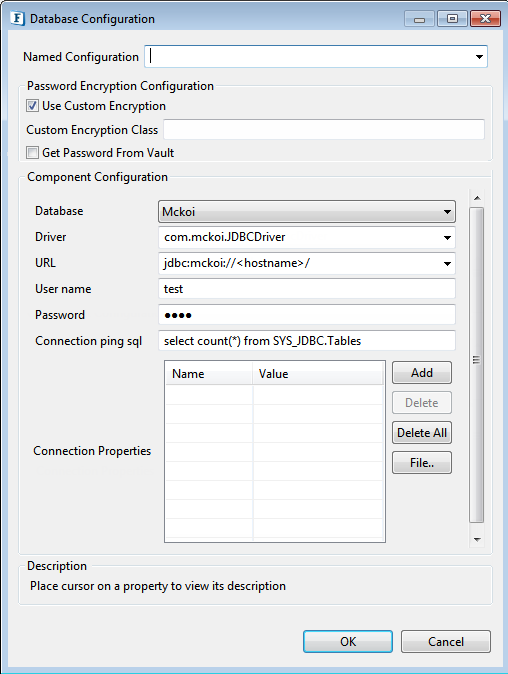The height and width of the screenshot is (674, 508).
Task: Click the Value column header
Action: (x=318, y=374)
